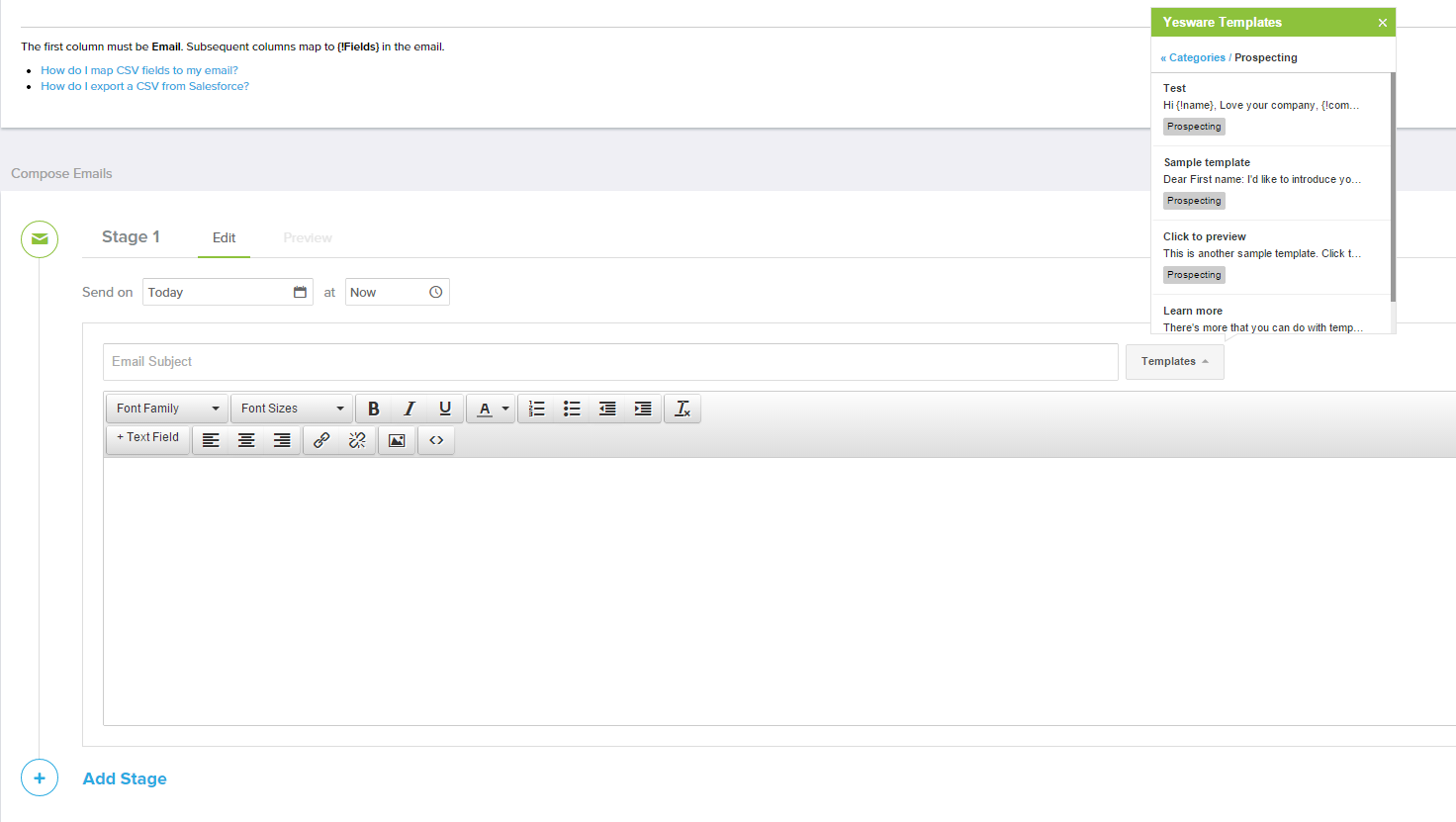Viewport: 1456px width, 822px height.
Task: Click the Add Stage link
Action: point(125,778)
